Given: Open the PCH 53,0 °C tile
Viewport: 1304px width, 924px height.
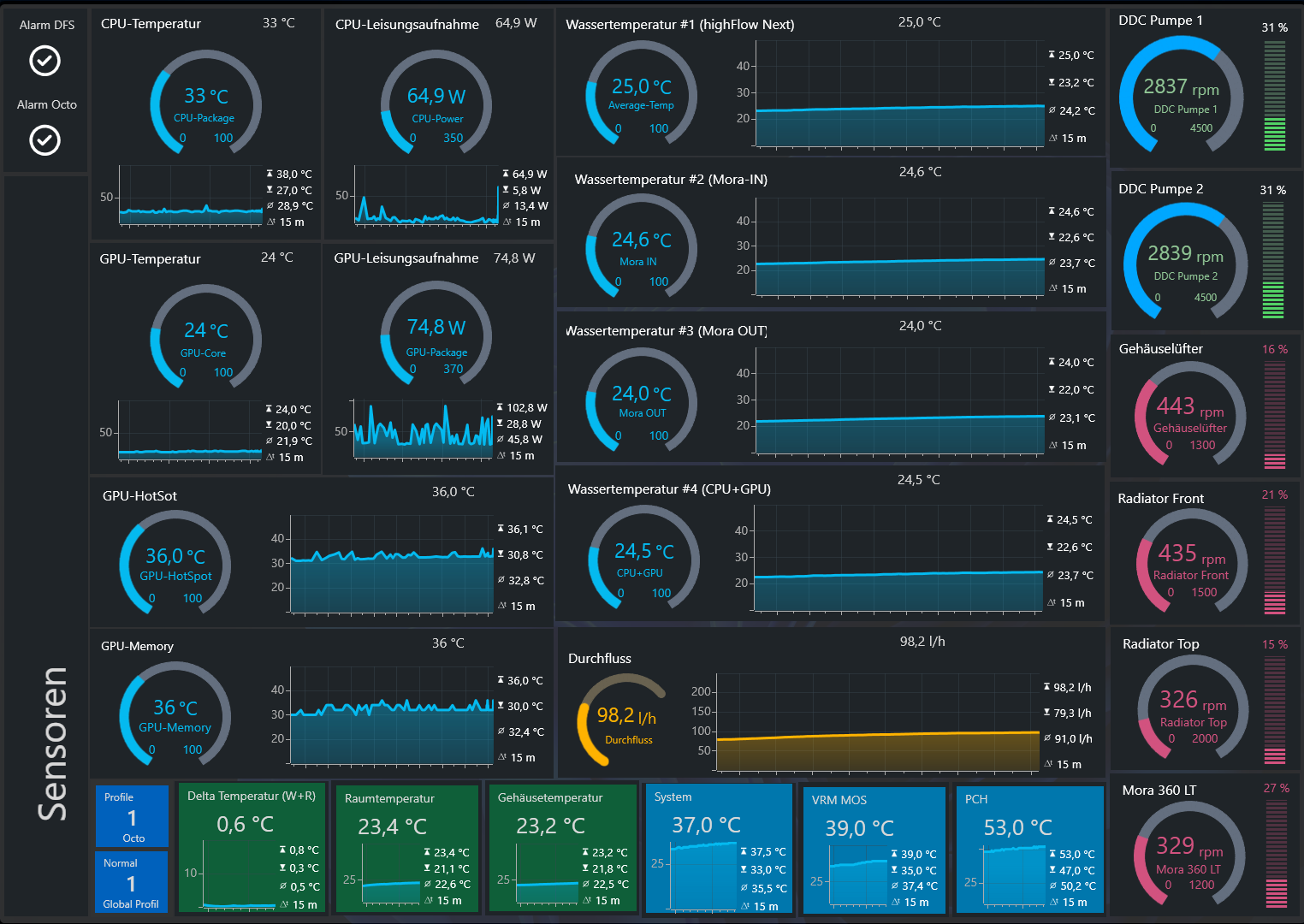Looking at the screenshot, I should coord(1030,850).
